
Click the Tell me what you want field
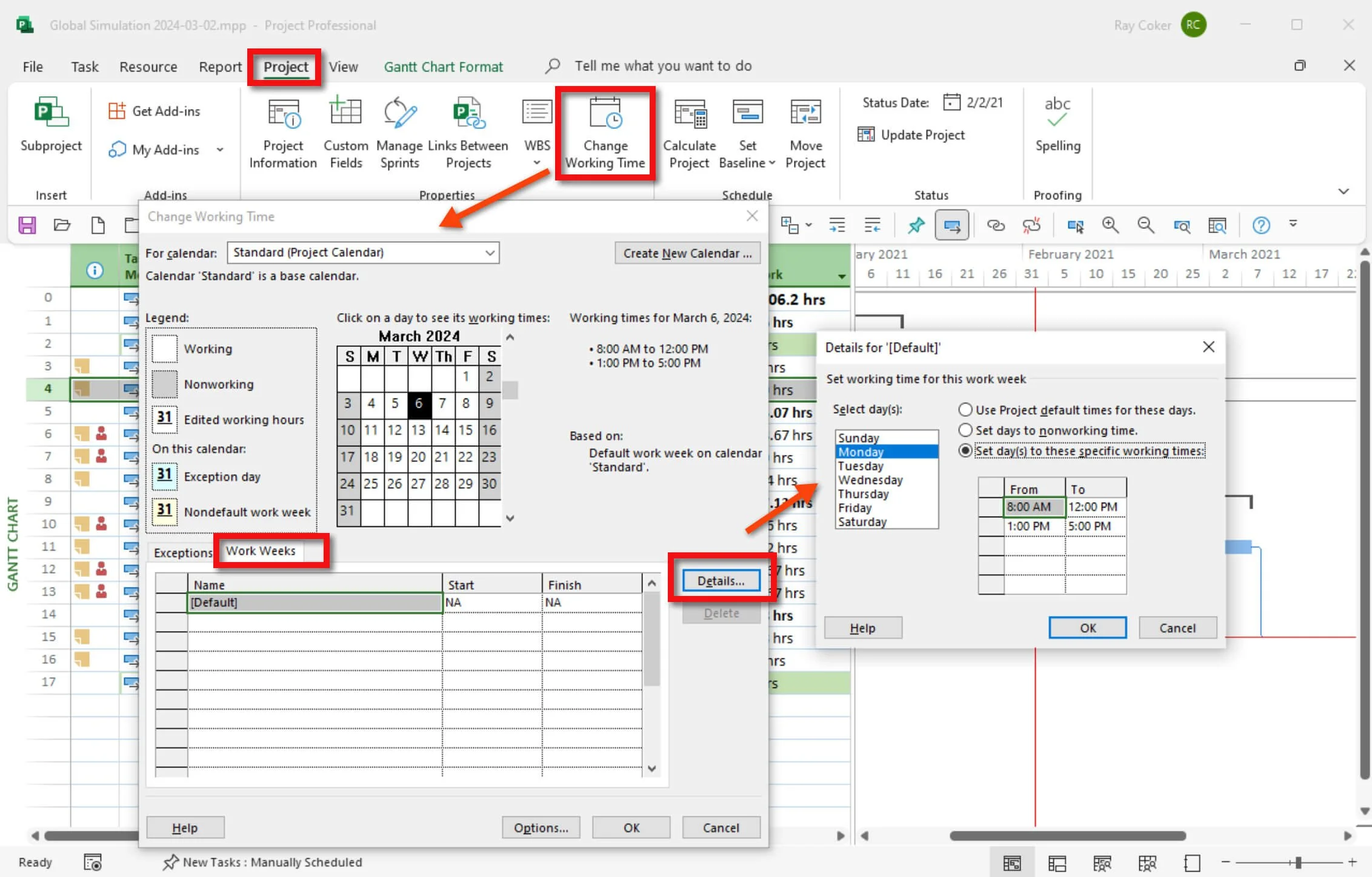click(x=663, y=65)
